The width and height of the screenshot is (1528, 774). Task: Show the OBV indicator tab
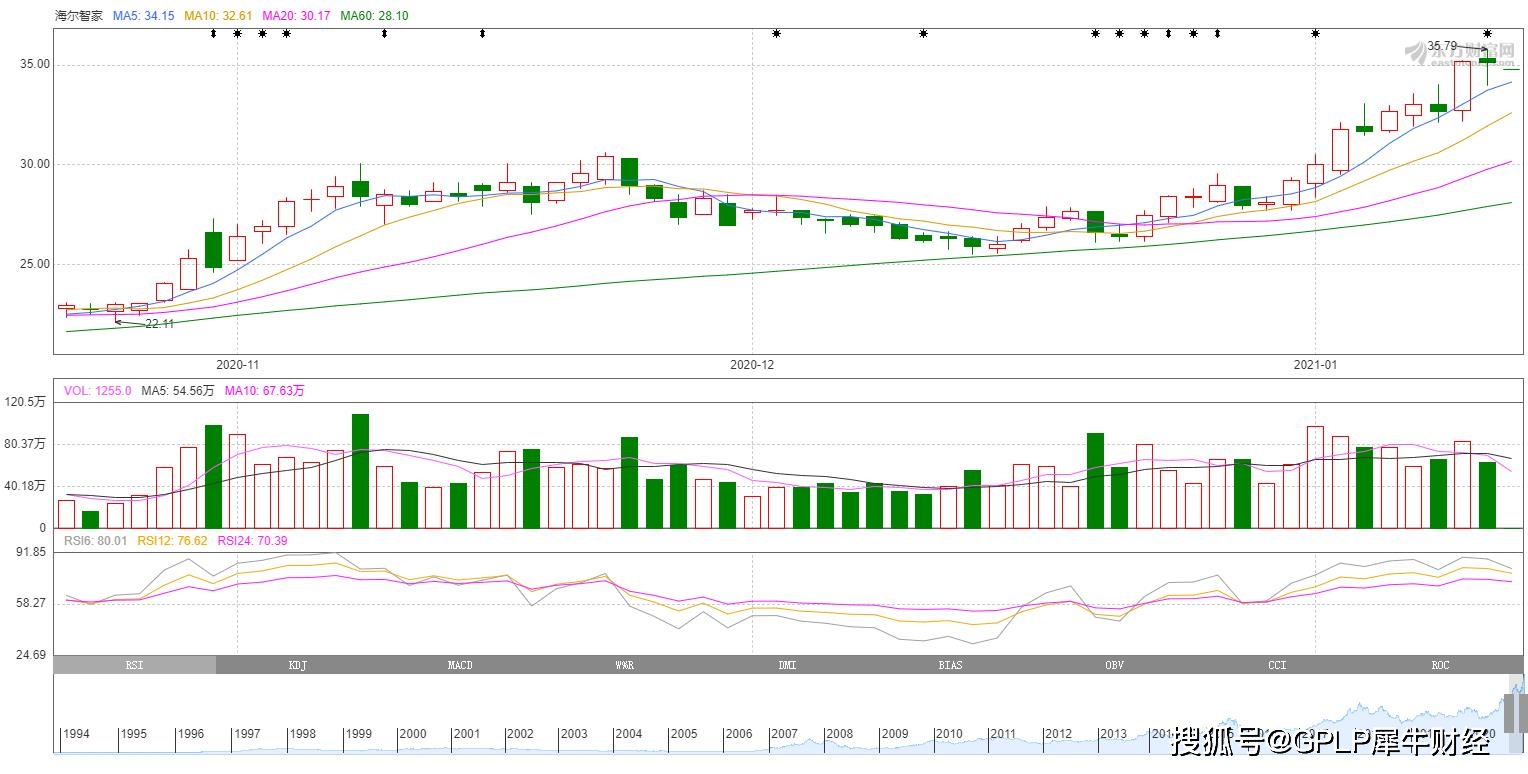click(1113, 665)
